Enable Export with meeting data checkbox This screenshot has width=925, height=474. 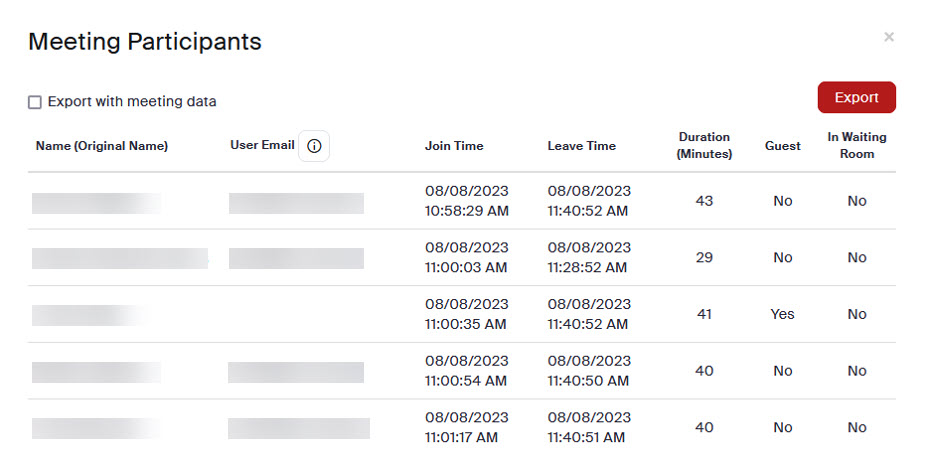click(35, 102)
